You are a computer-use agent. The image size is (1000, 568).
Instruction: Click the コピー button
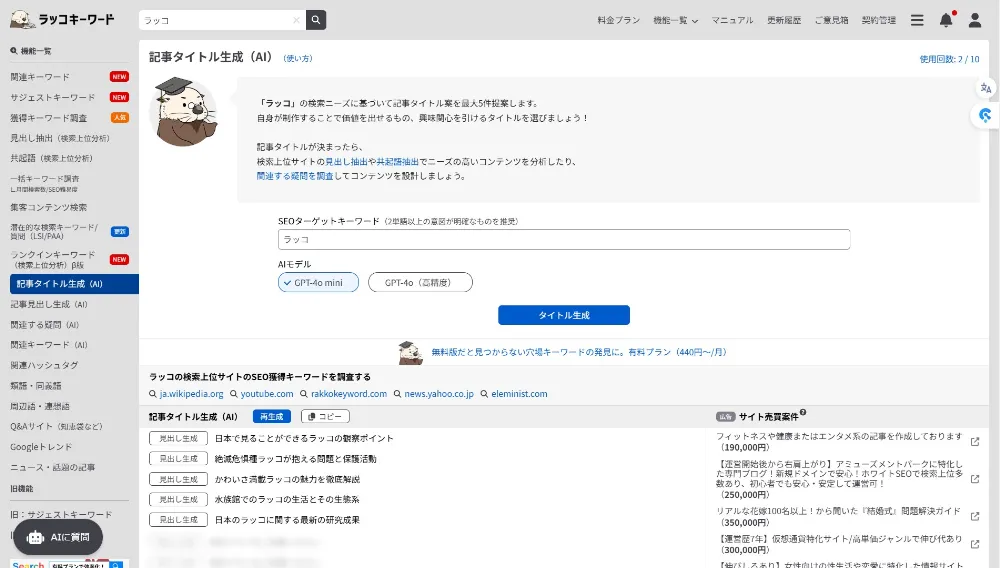(x=325, y=416)
